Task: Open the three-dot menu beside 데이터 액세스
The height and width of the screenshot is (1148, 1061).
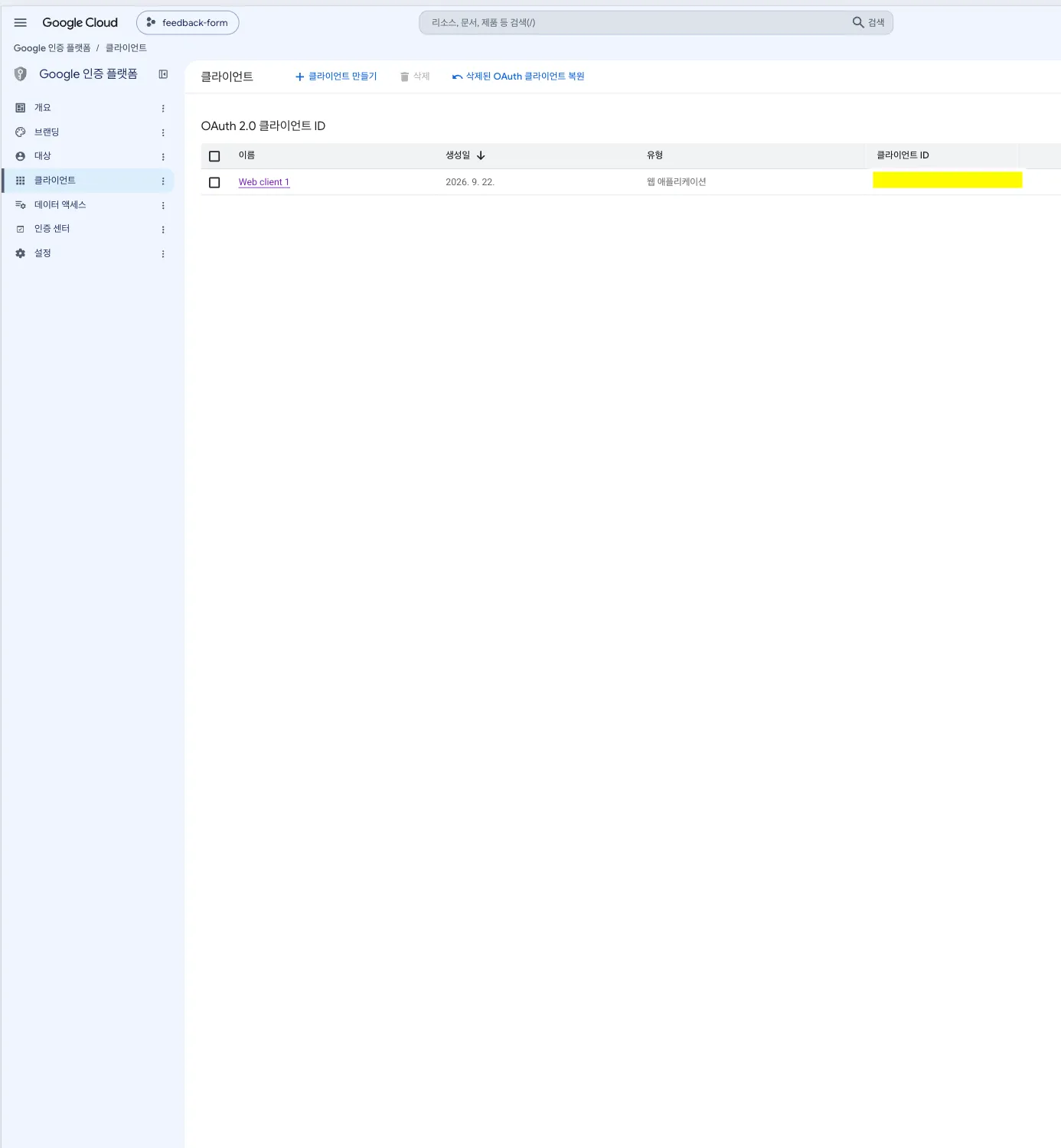Action: click(163, 205)
